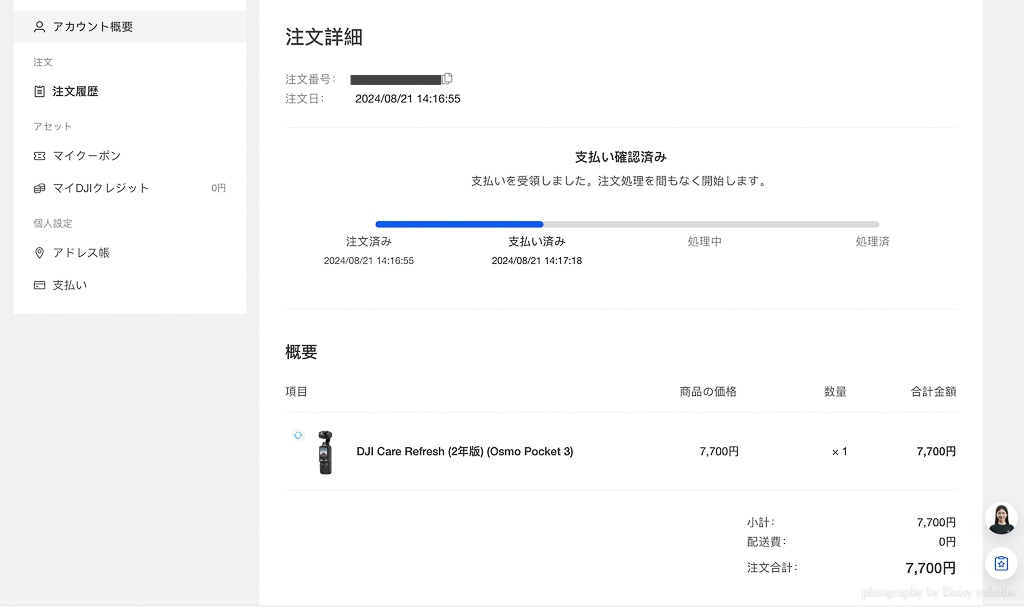1024x607 pixels.
Task: Click the redacted order number field
Action: [396, 80]
